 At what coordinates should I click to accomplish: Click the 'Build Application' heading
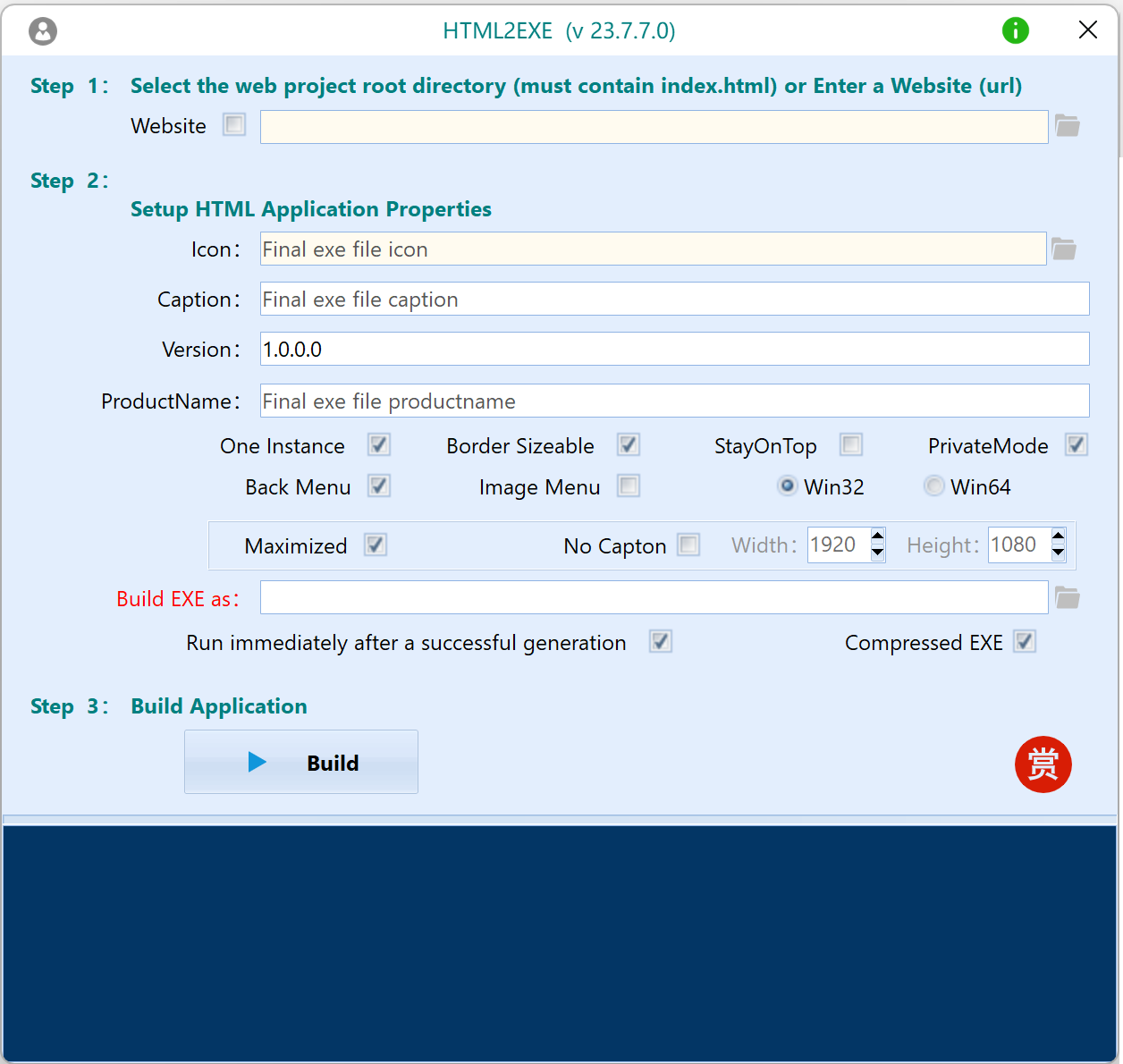click(219, 706)
